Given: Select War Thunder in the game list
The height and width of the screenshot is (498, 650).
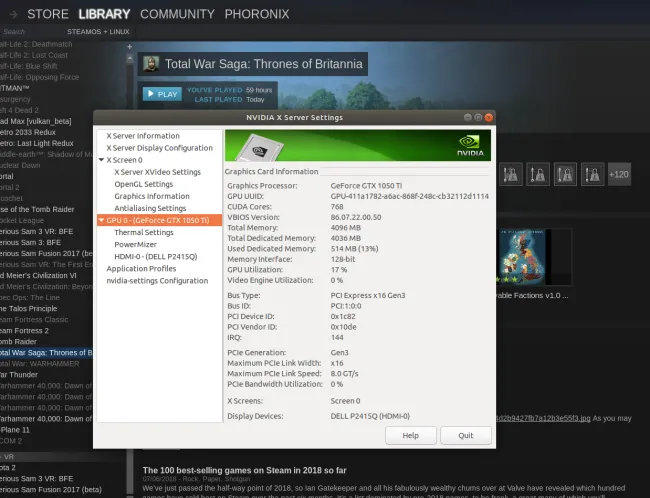Looking at the screenshot, I should click(19, 374).
